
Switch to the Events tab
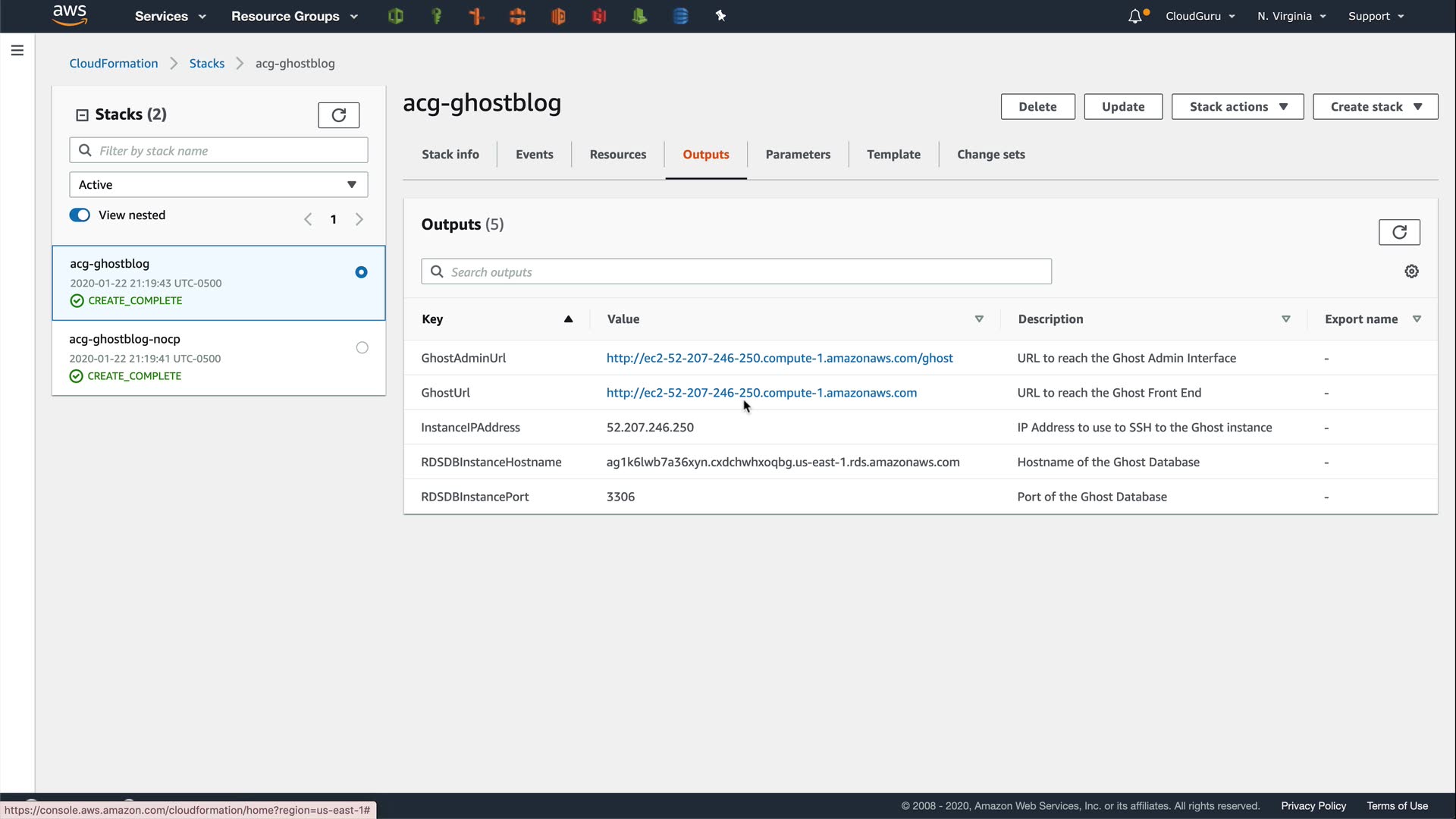click(534, 154)
